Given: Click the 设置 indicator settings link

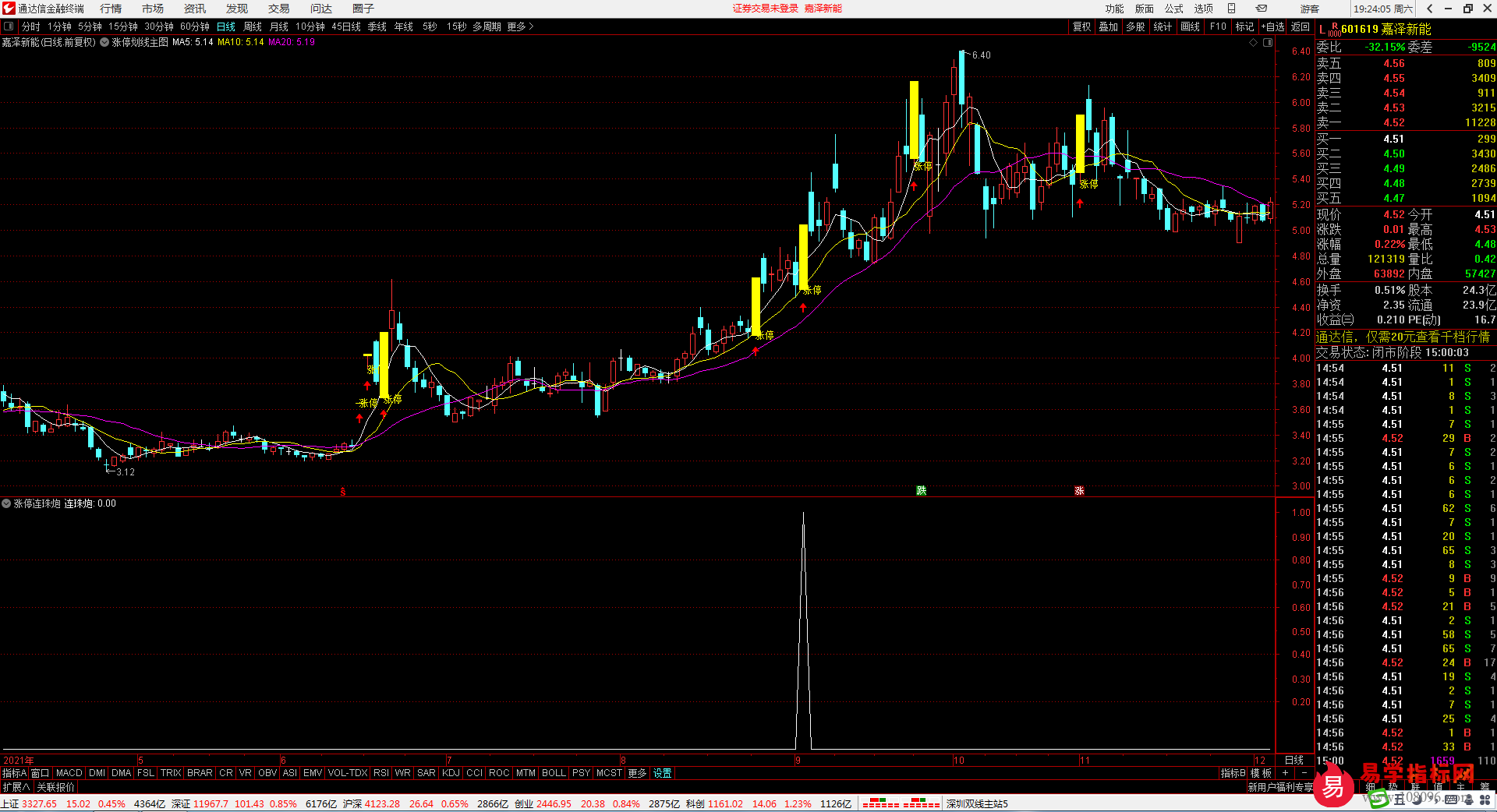Looking at the screenshot, I should 663,773.
